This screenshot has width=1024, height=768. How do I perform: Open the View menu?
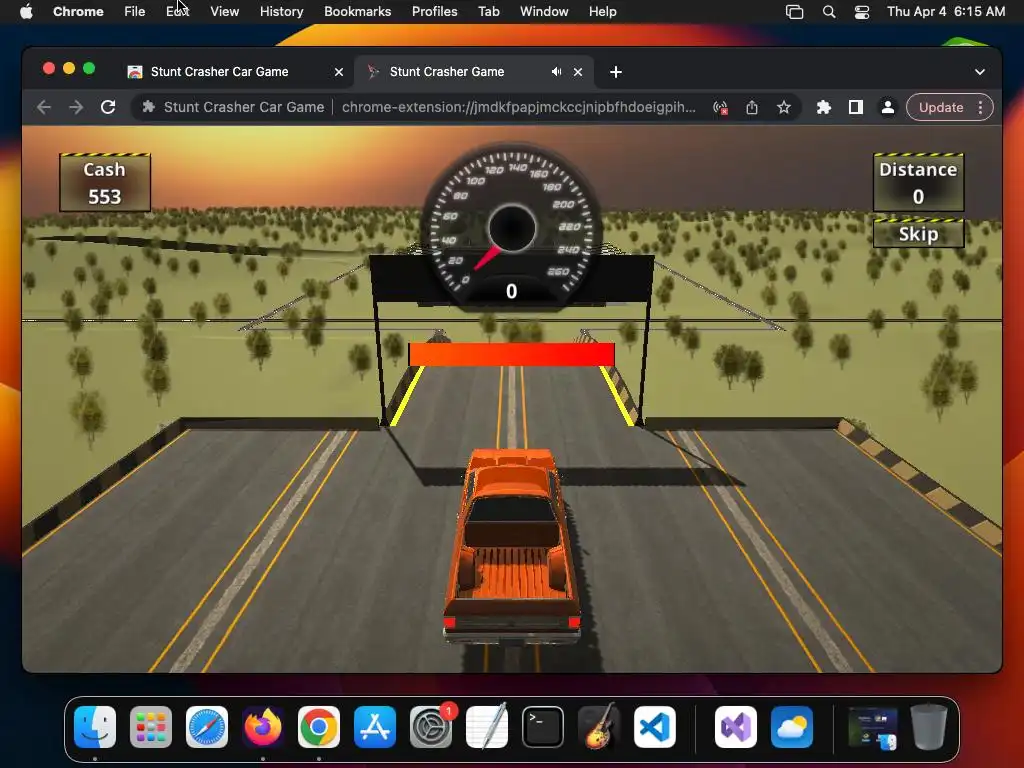(x=224, y=12)
